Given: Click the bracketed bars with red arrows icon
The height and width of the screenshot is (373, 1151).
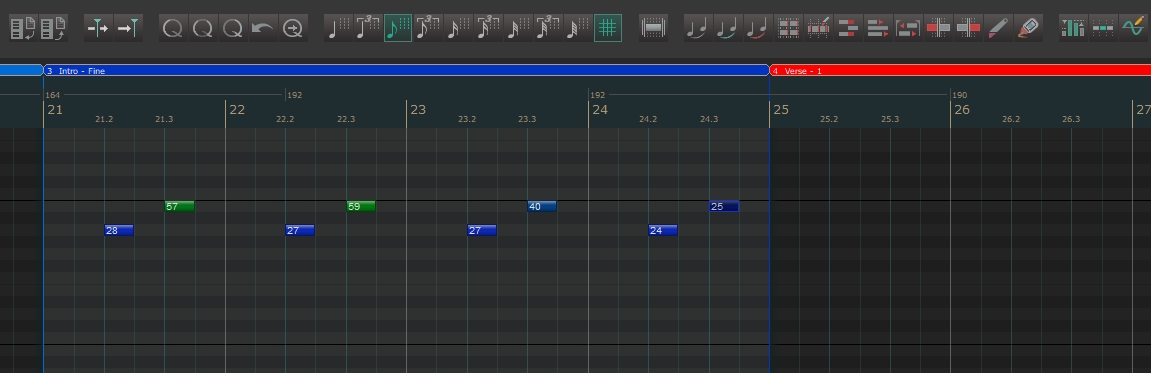Looking at the screenshot, I should pyautogui.click(x=909, y=29).
